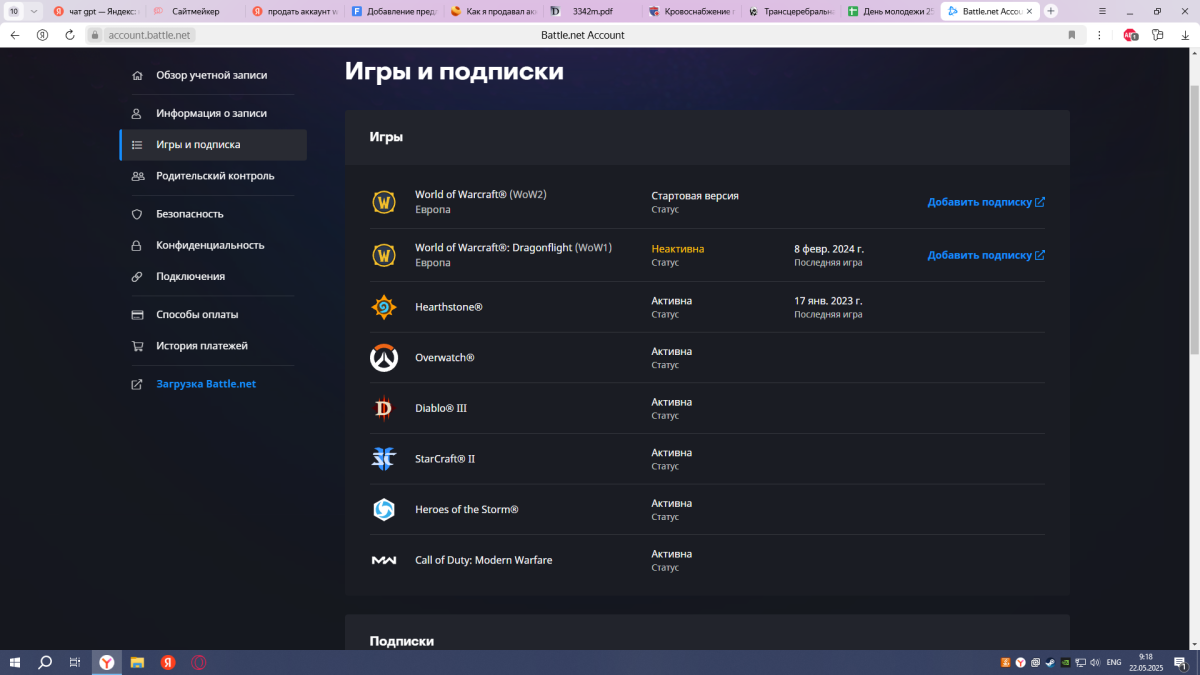The width and height of the screenshot is (1200, 675).
Task: Click the WoW Dragonflight (WoW1) game icon
Action: [x=384, y=255]
